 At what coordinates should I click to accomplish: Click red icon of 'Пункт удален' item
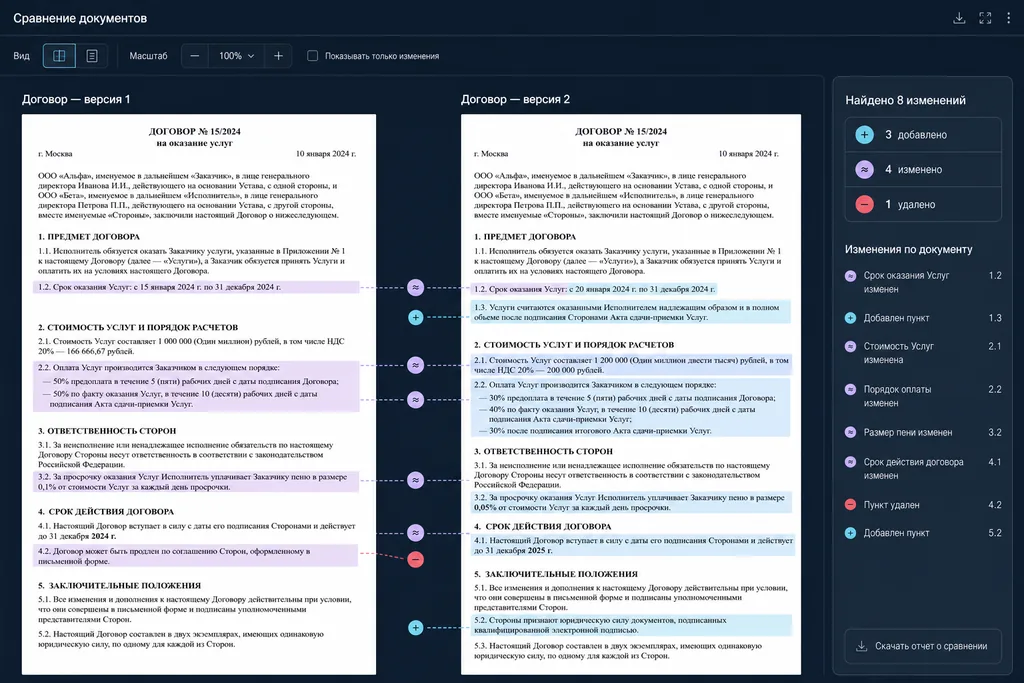pos(850,505)
